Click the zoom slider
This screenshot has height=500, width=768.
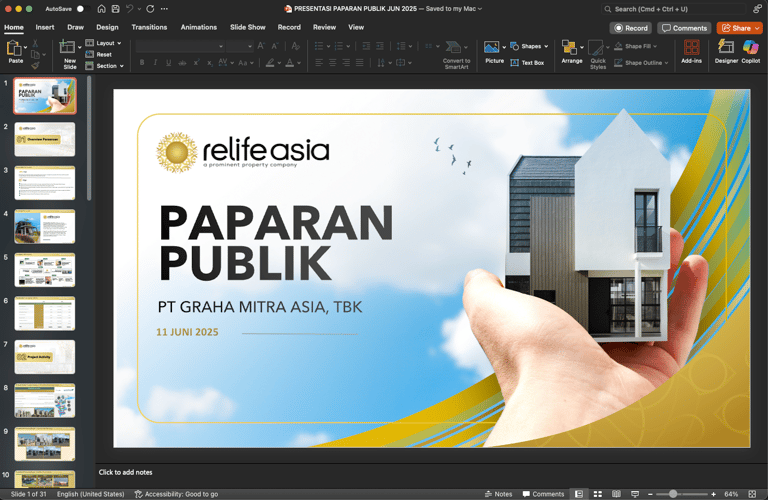(x=681, y=494)
